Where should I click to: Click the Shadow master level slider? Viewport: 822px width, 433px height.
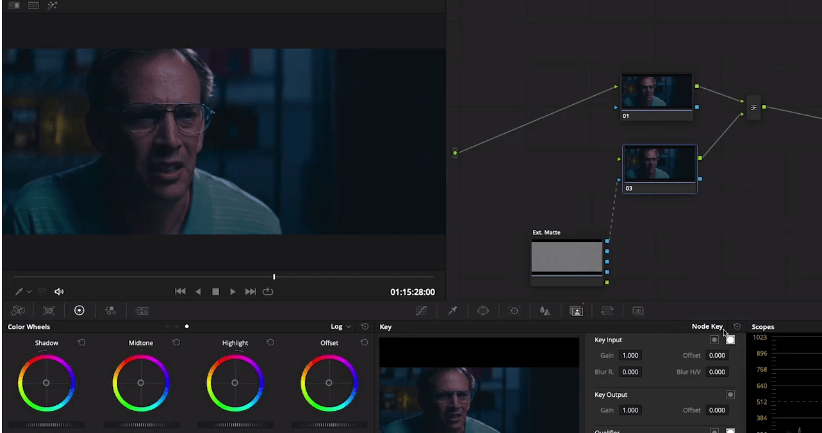tap(47, 425)
